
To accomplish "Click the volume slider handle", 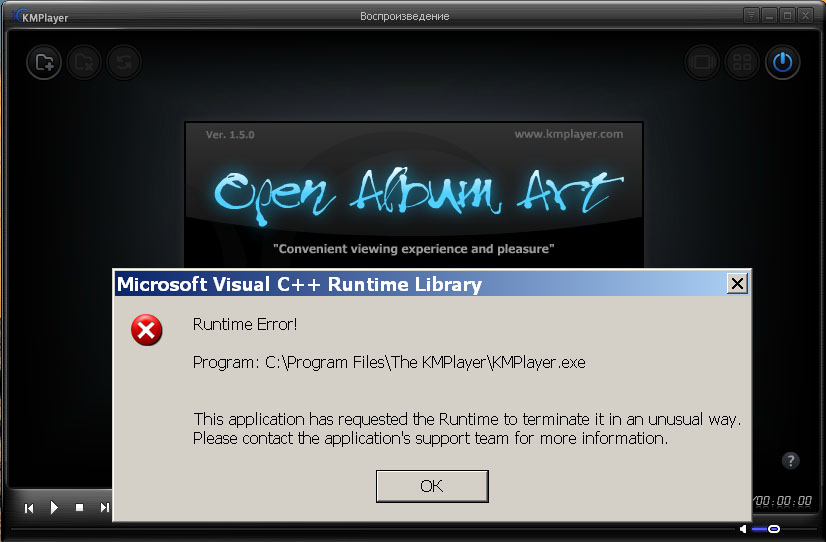I will (x=774, y=528).
